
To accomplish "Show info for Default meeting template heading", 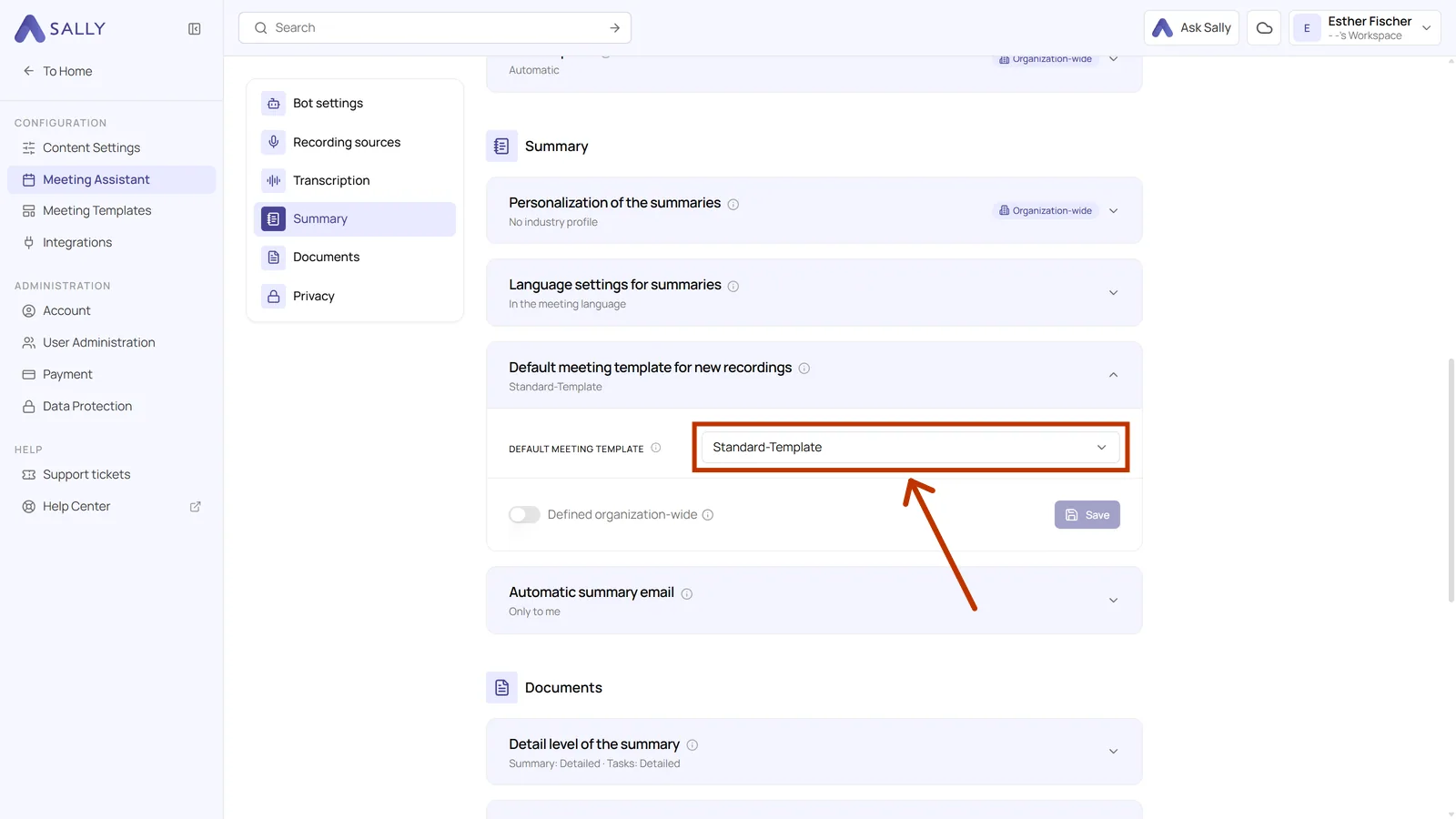I will tap(804, 369).
